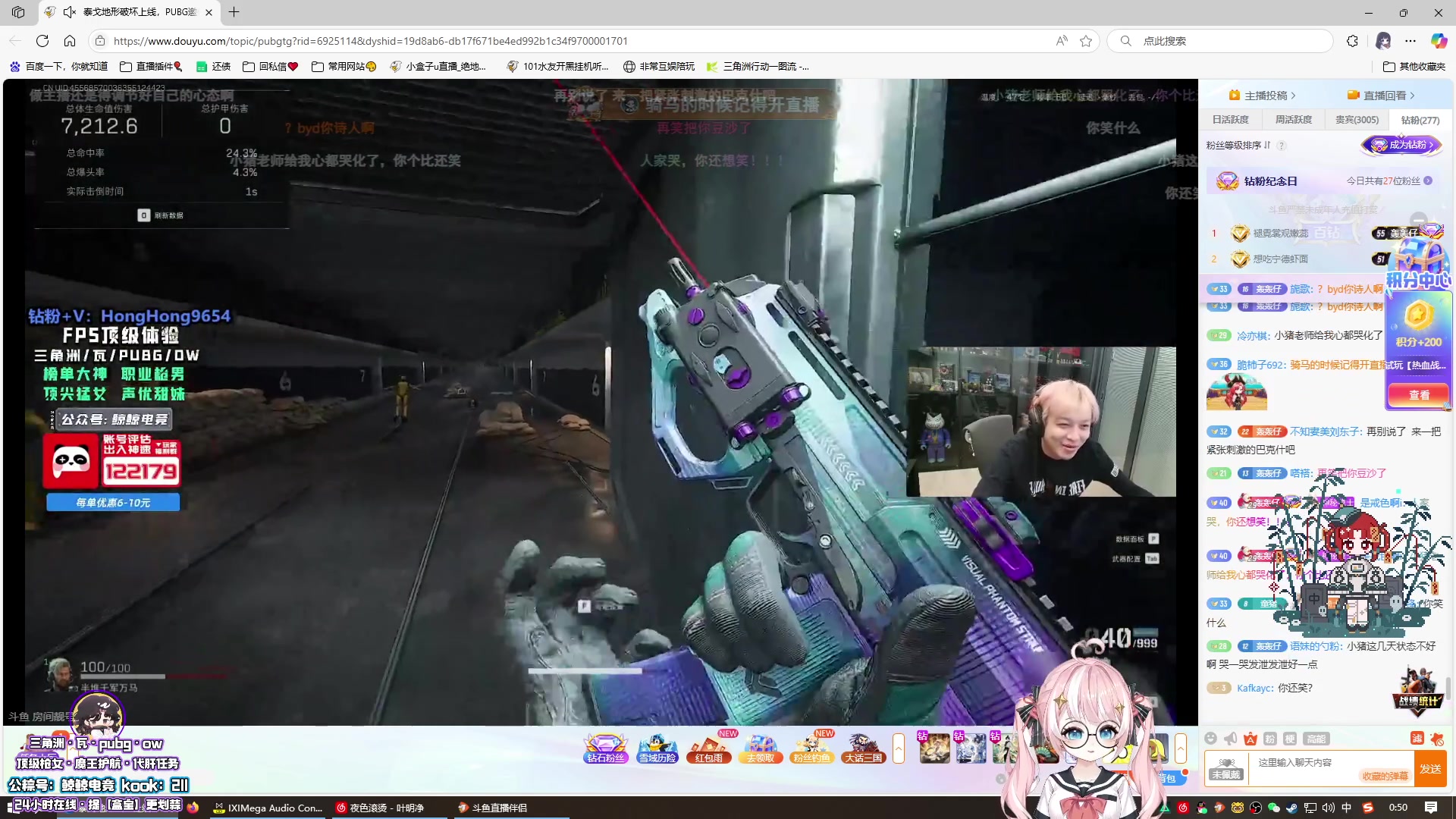Click the 高能 danmaku option
This screenshot has width=1456, height=819.
point(1316,739)
